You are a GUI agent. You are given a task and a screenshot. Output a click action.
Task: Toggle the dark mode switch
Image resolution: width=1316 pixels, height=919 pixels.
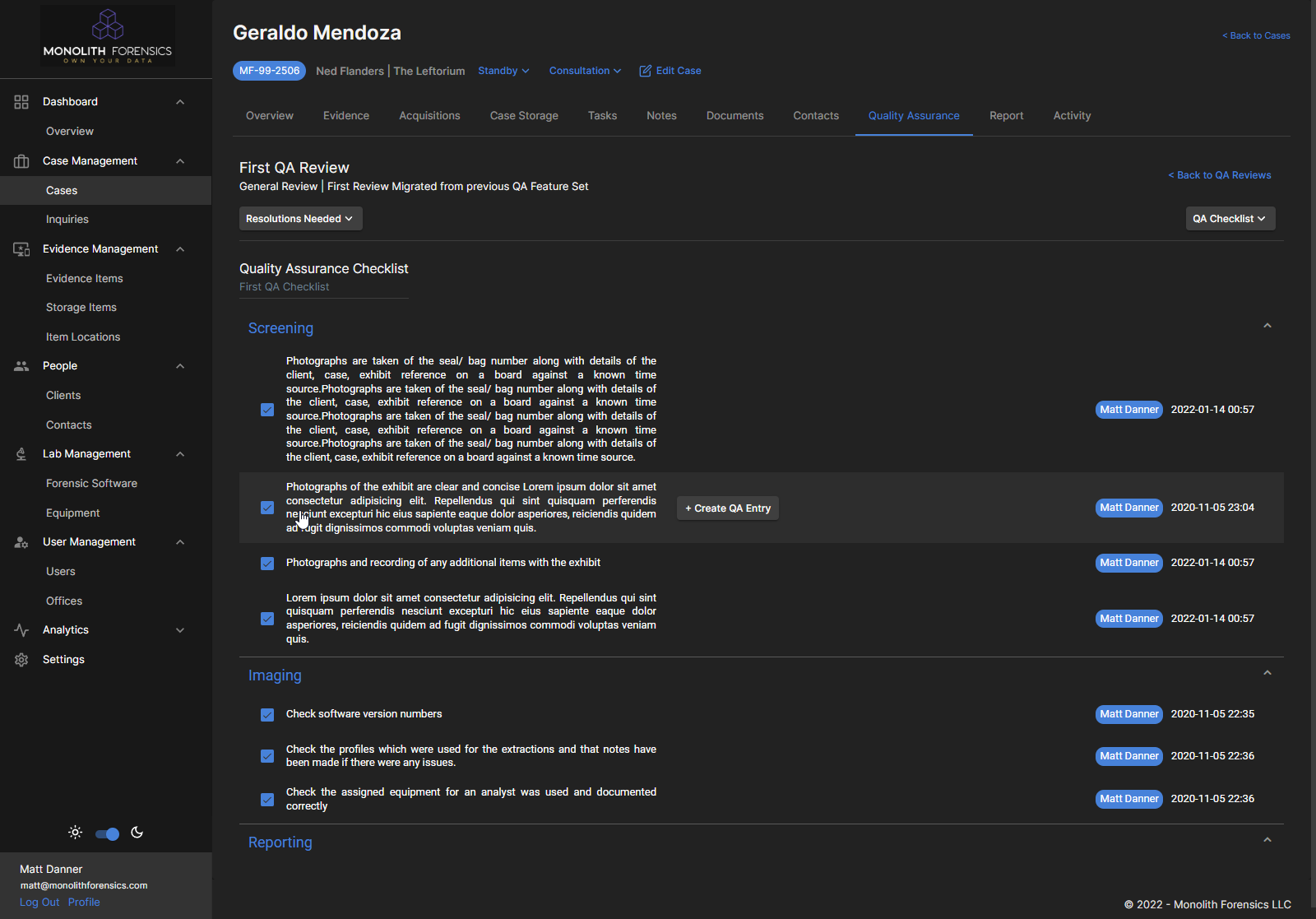pyautogui.click(x=106, y=833)
